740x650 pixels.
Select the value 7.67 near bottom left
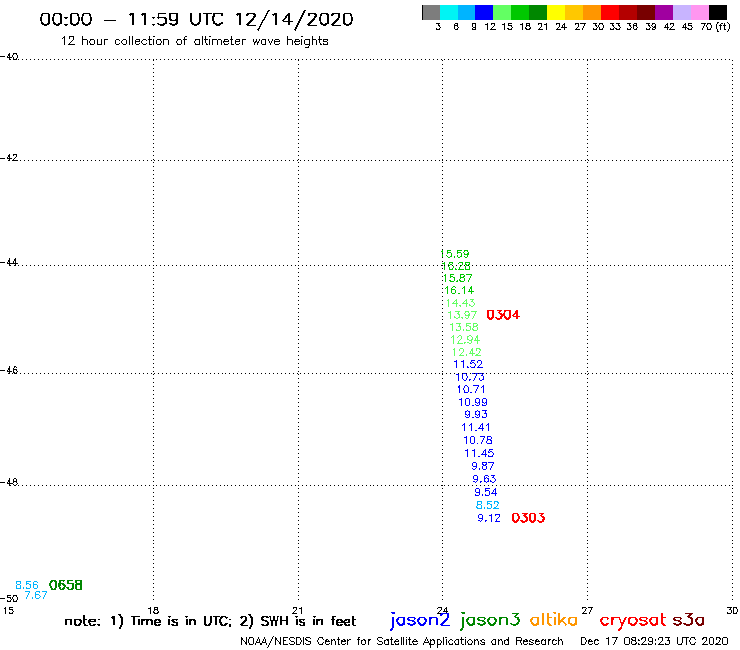point(36,595)
